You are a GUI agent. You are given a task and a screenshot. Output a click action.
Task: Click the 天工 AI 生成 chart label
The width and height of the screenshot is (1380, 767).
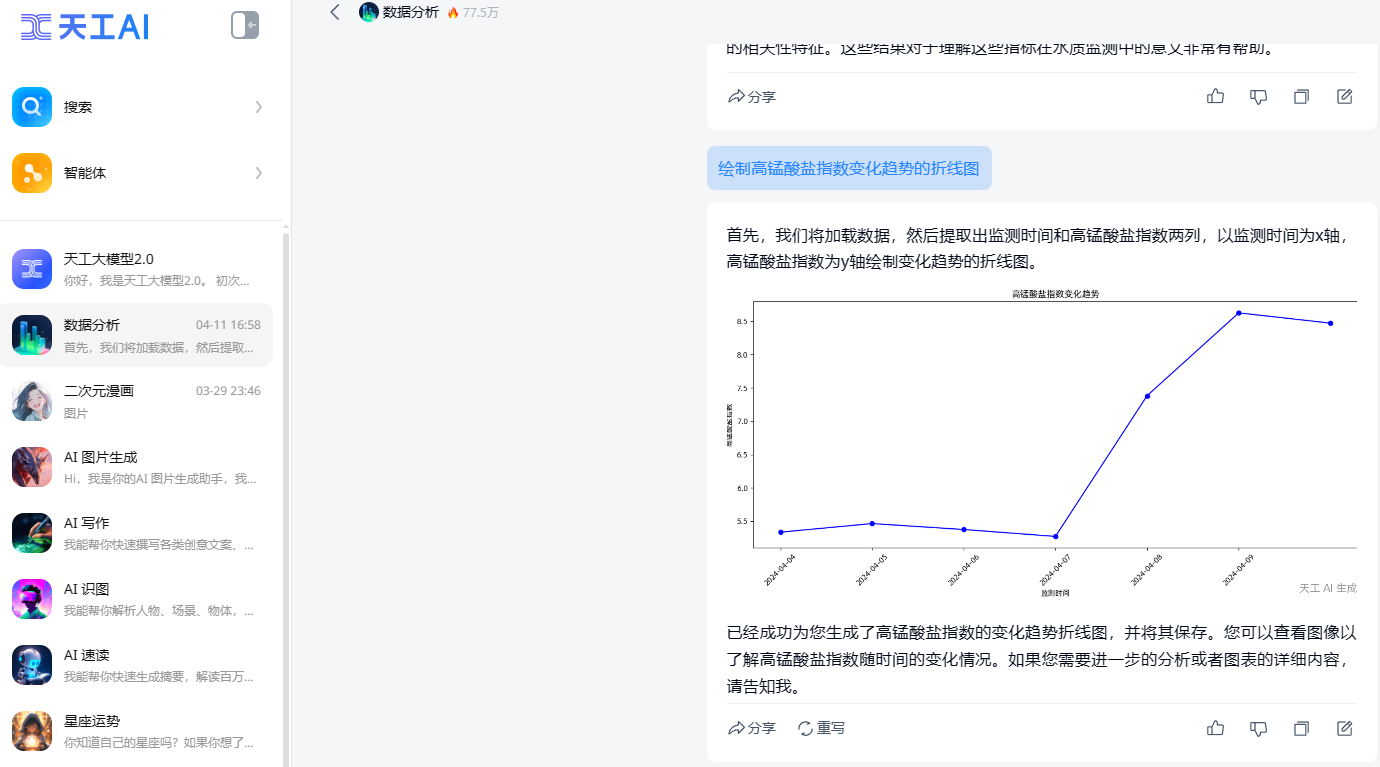(1328, 588)
